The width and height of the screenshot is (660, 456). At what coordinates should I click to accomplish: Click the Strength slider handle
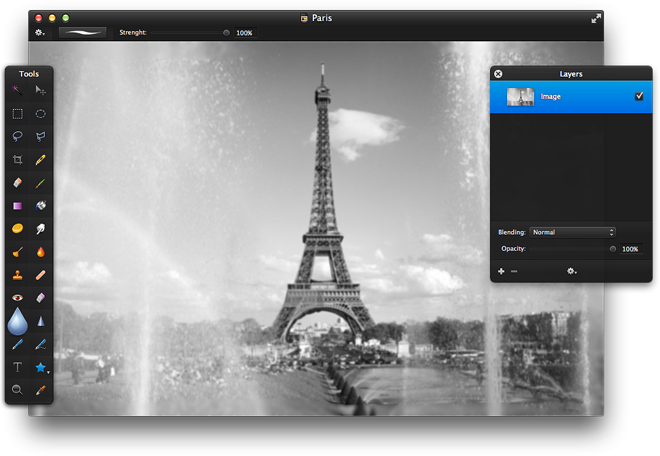point(226,33)
